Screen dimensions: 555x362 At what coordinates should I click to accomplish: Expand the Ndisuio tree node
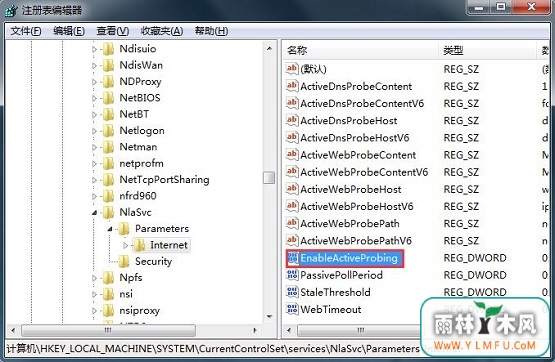pos(94,49)
